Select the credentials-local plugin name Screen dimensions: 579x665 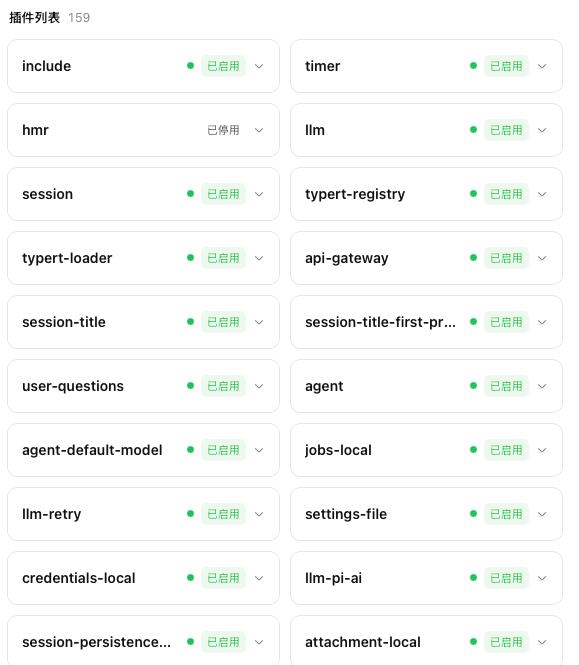(x=78, y=578)
